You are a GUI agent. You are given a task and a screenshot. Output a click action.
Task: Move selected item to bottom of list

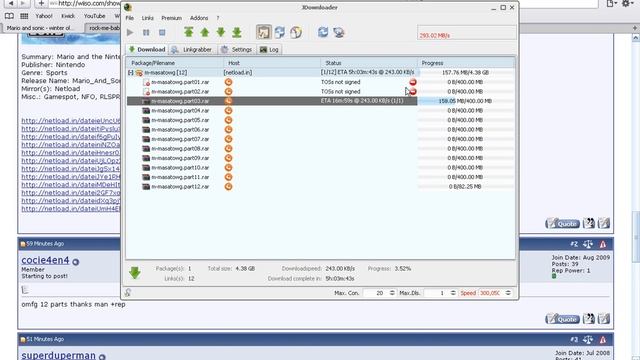click(237, 32)
